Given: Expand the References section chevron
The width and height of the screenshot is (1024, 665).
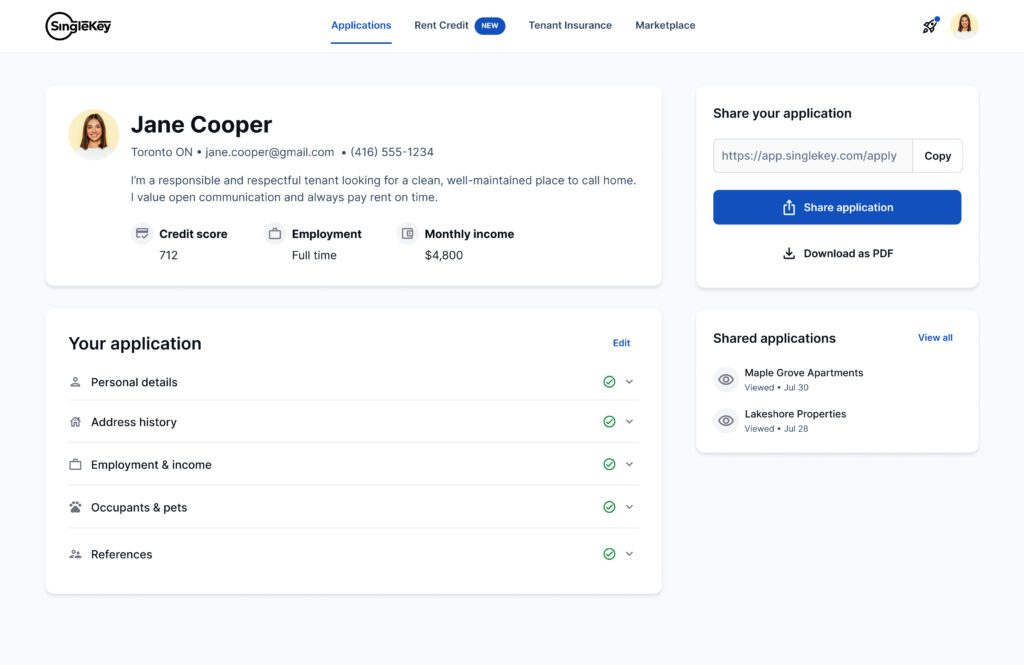Looking at the screenshot, I should tap(630, 554).
